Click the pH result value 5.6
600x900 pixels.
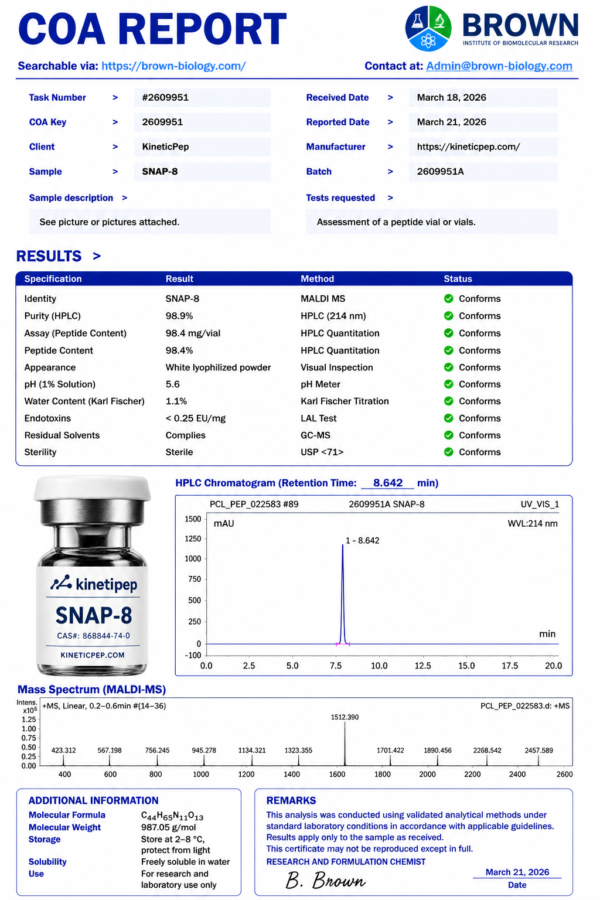(x=172, y=384)
